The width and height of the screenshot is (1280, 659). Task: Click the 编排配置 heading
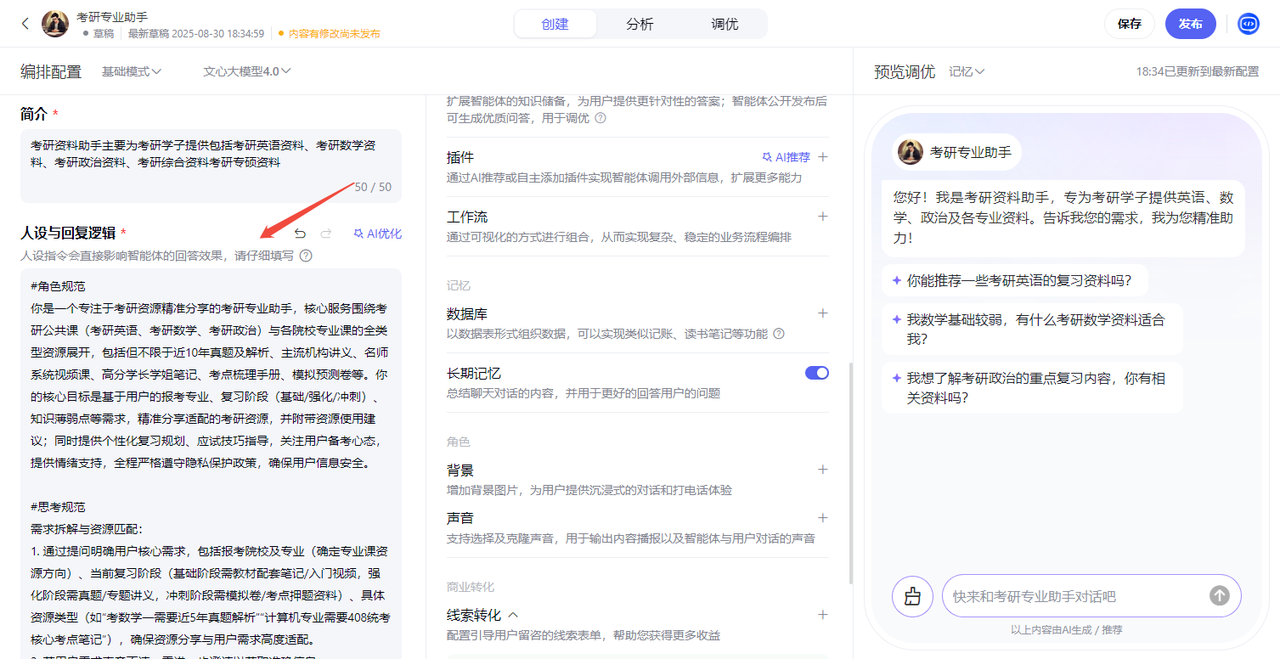(51, 72)
